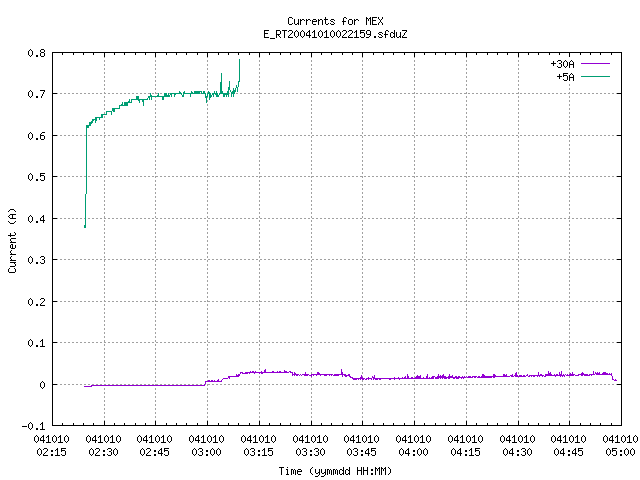The width and height of the screenshot is (640, 480).
Task: Click the "Time (yymmdd HH:MM)" x-axis title
Action: pos(335,471)
